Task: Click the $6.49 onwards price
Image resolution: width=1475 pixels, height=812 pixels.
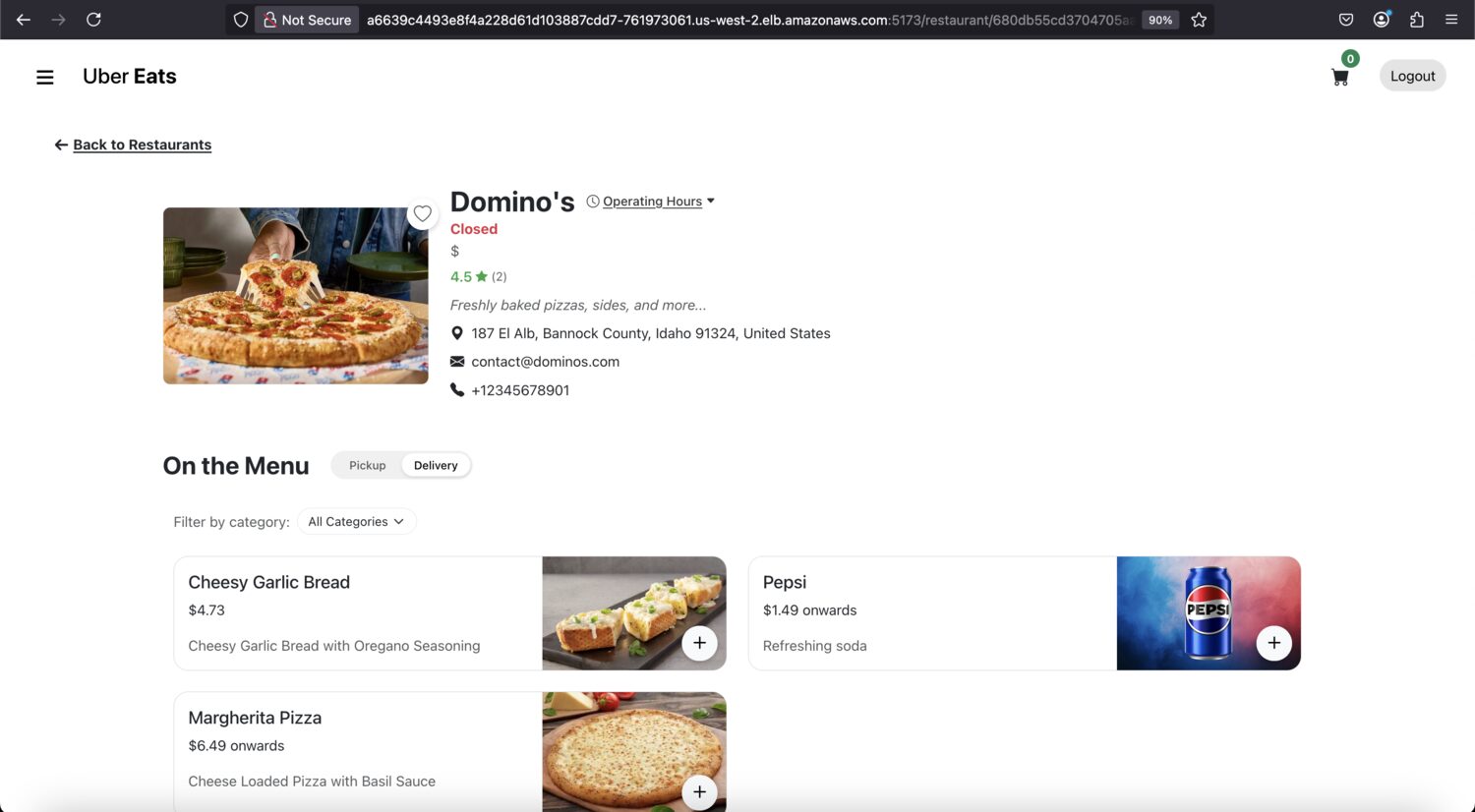Action: pos(236,746)
